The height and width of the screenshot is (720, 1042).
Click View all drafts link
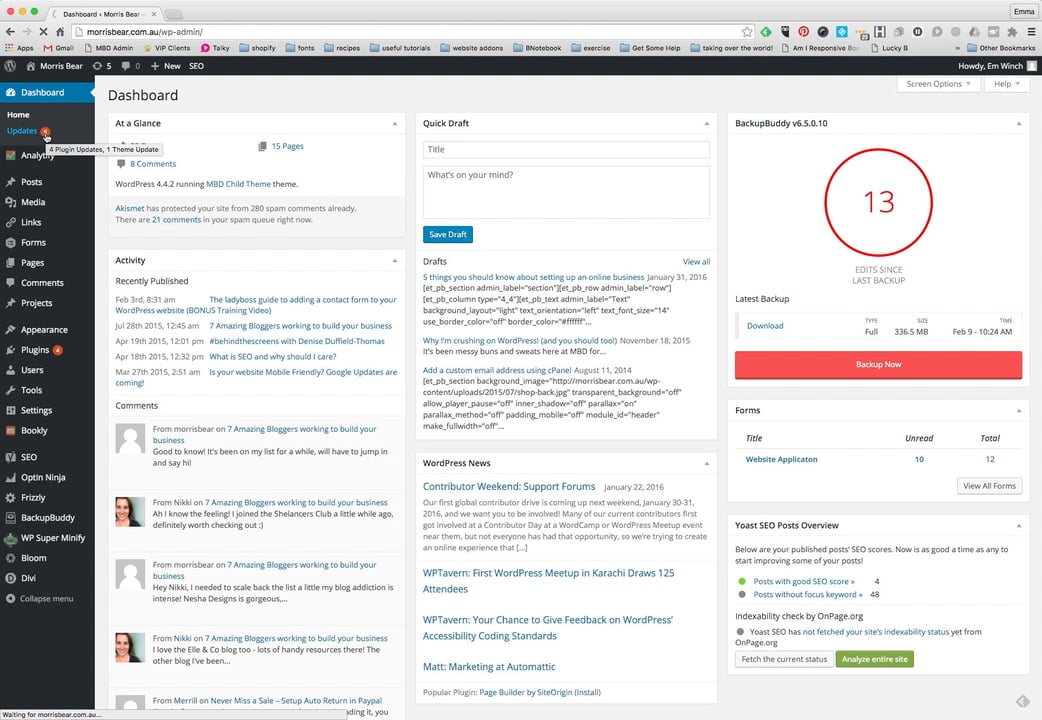pyautogui.click(x=696, y=262)
